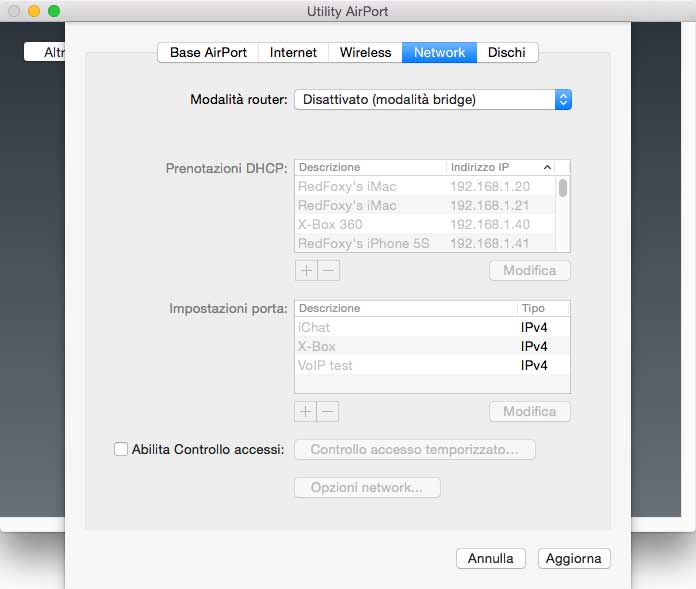Cancel changes with Annulla

(x=490, y=558)
